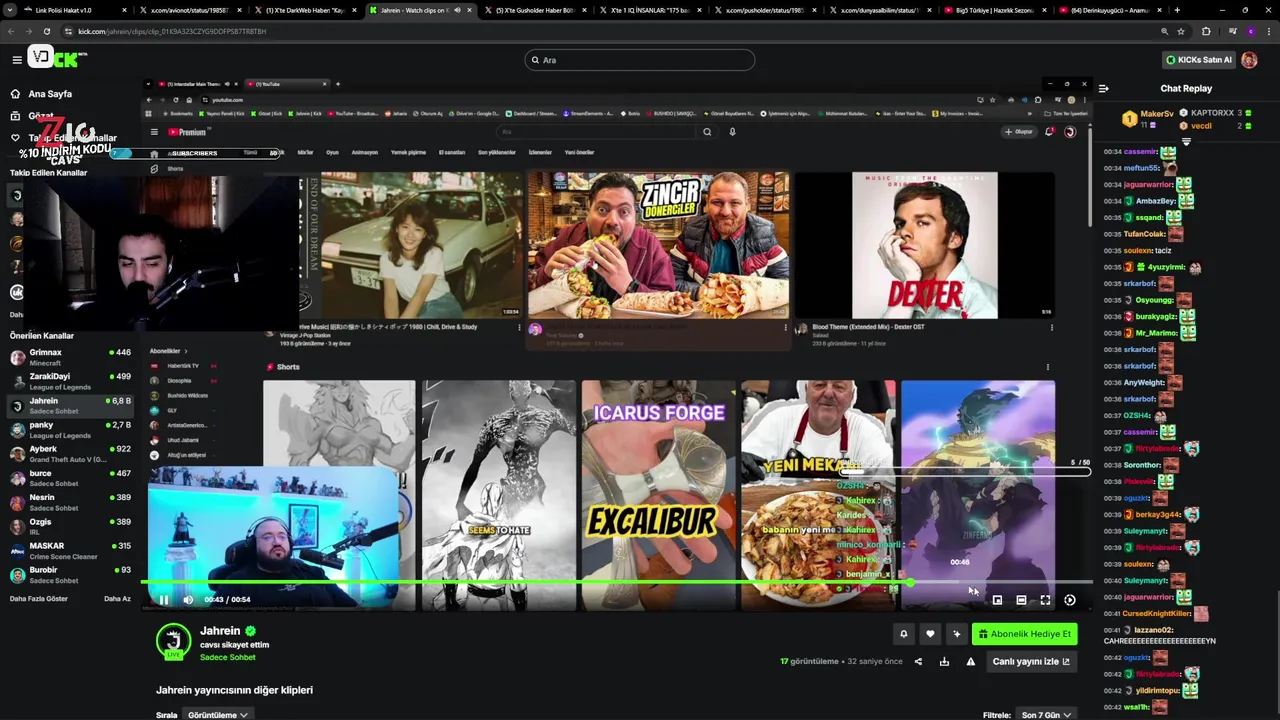Share the clip via share icon
The image size is (1280, 720).
[x=918, y=661]
